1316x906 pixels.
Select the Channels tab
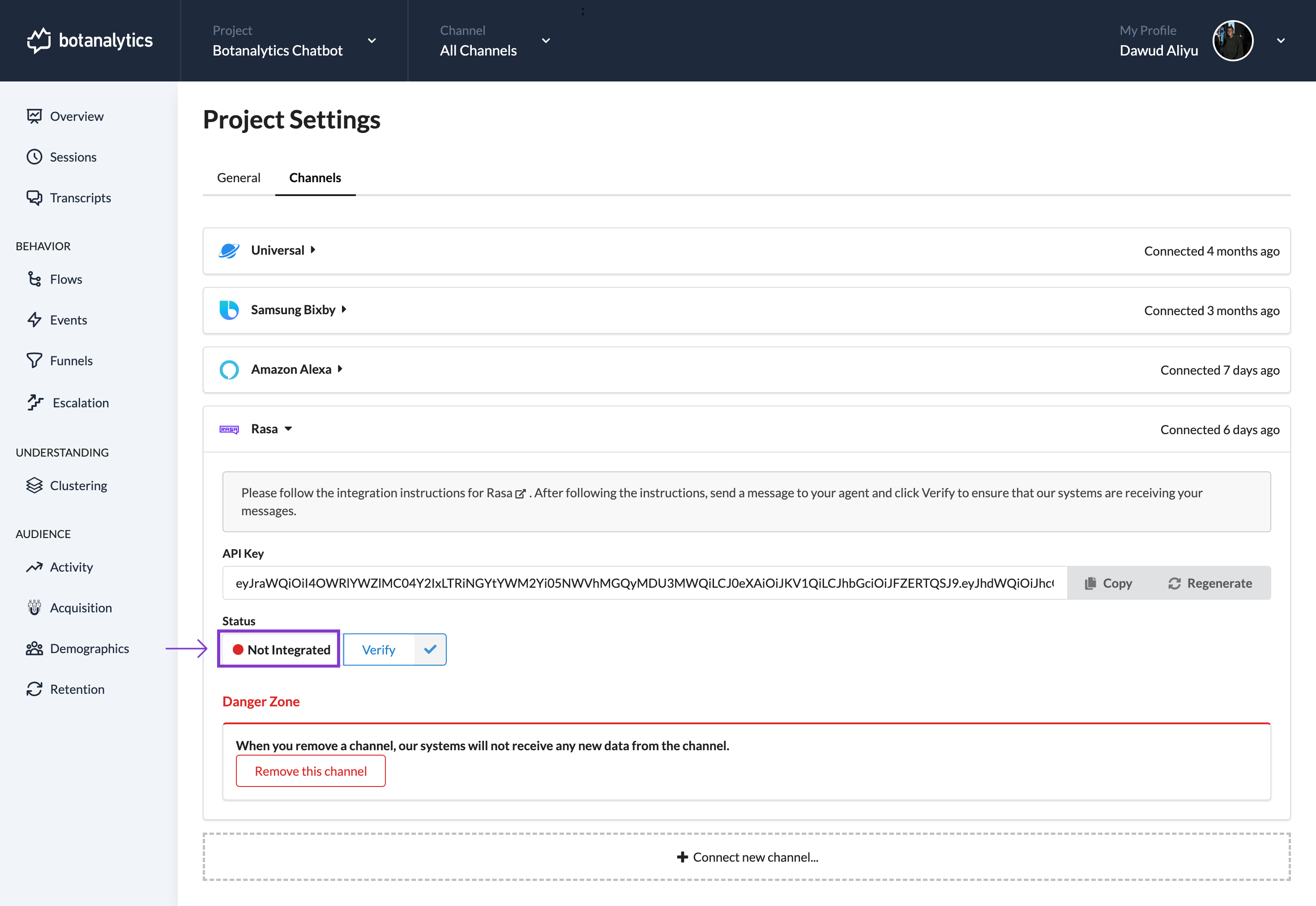(x=315, y=178)
